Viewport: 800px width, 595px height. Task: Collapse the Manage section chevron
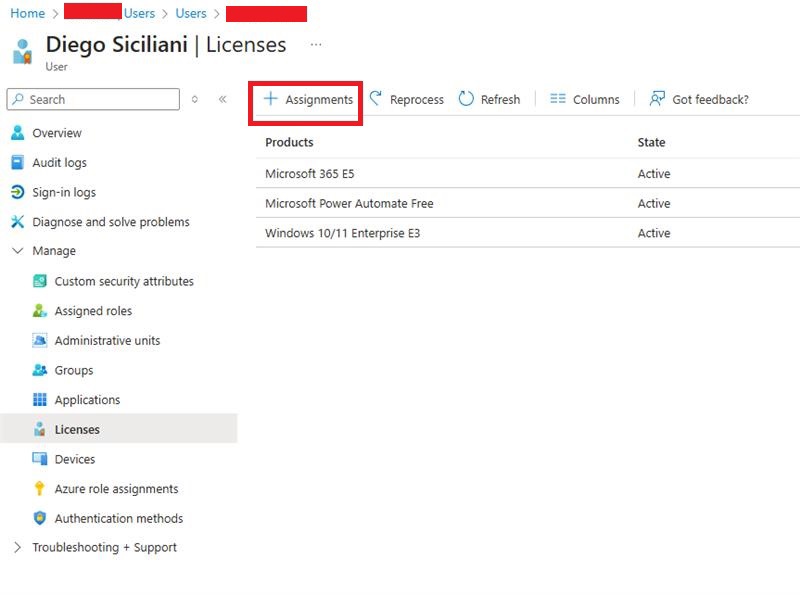point(18,251)
